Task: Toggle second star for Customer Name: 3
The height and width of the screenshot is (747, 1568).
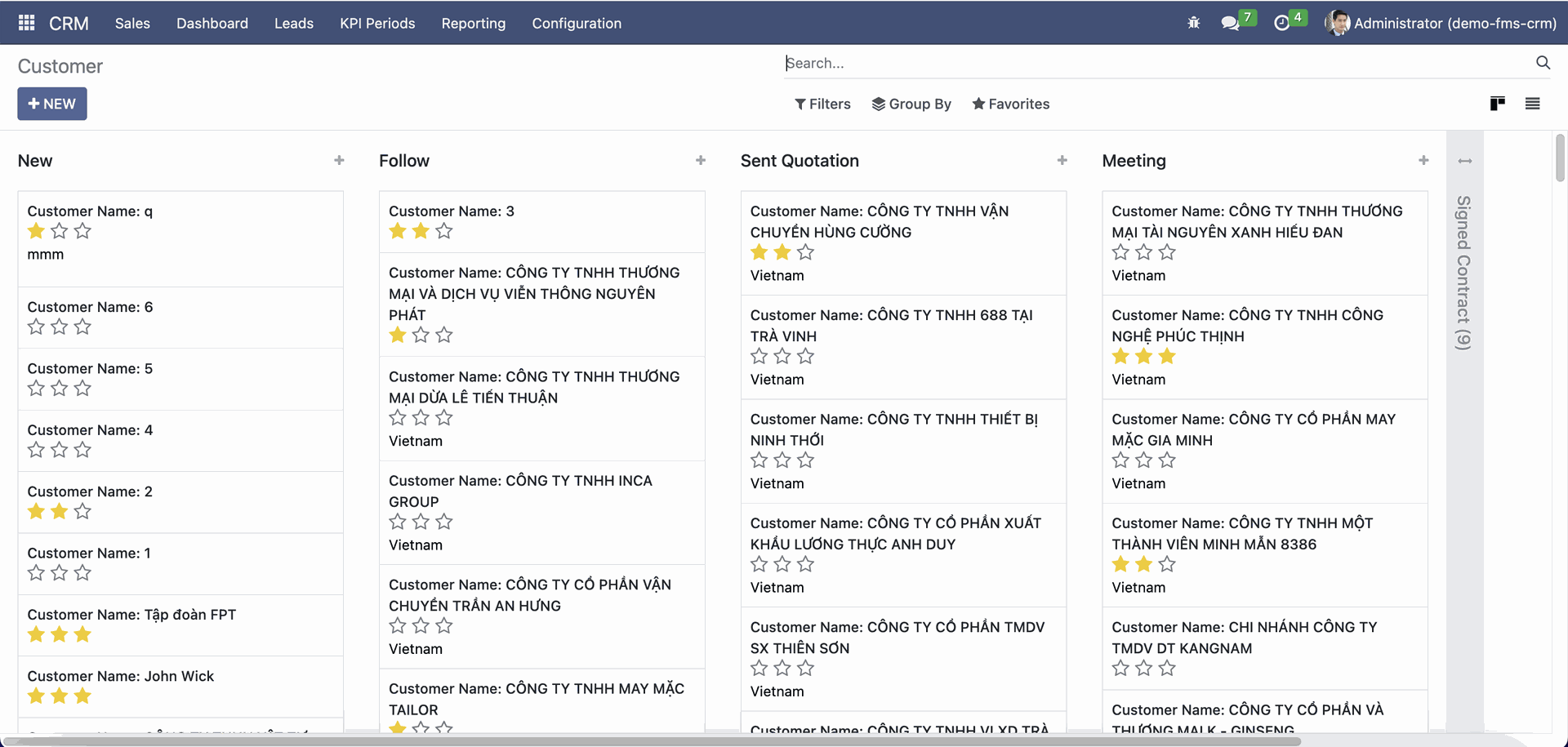Action: pyautogui.click(x=421, y=231)
